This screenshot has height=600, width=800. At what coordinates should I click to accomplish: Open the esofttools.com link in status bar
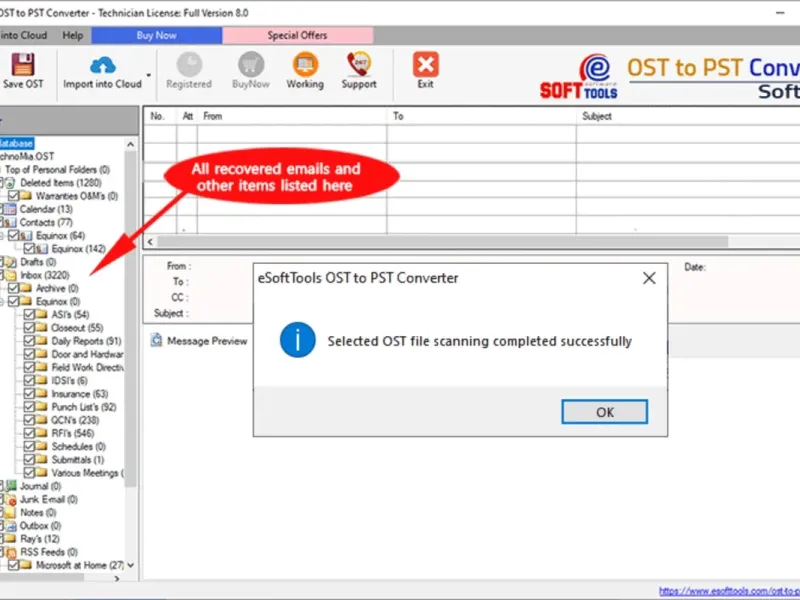[x=729, y=591]
